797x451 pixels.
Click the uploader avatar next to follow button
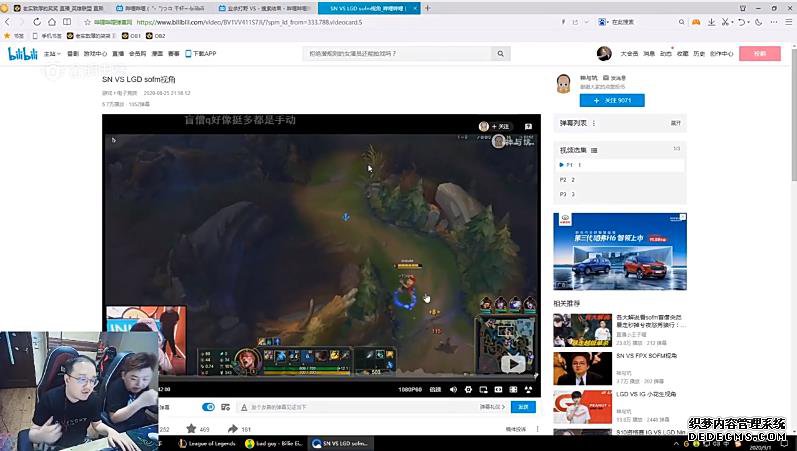pyautogui.click(x=563, y=84)
